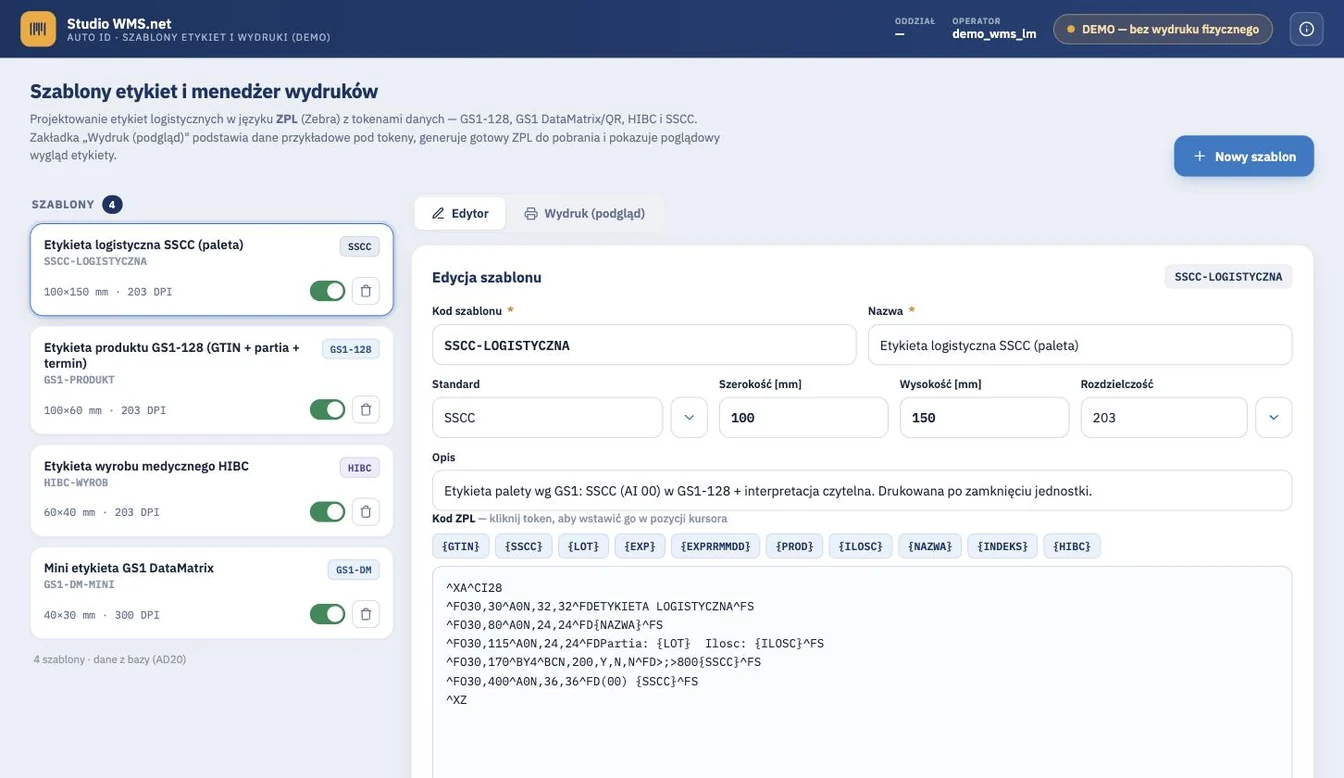Click inside the Kod ZPL code editor
1344x778 pixels.
tap(862, 672)
